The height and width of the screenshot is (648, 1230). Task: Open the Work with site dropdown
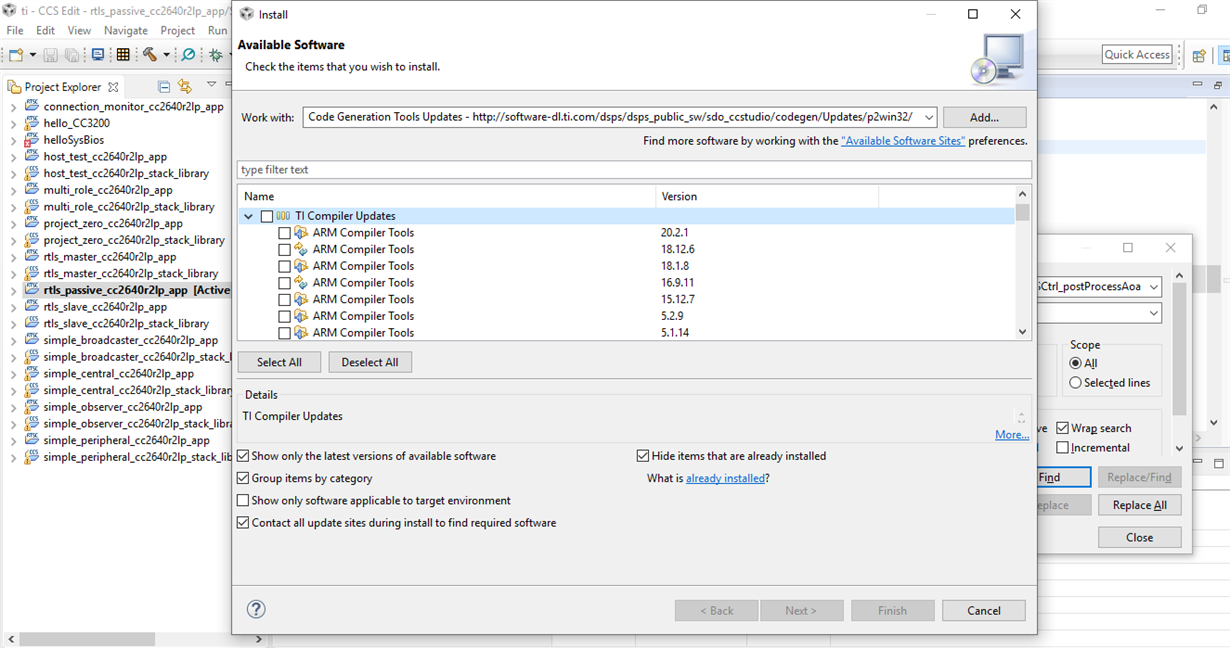click(x=929, y=117)
